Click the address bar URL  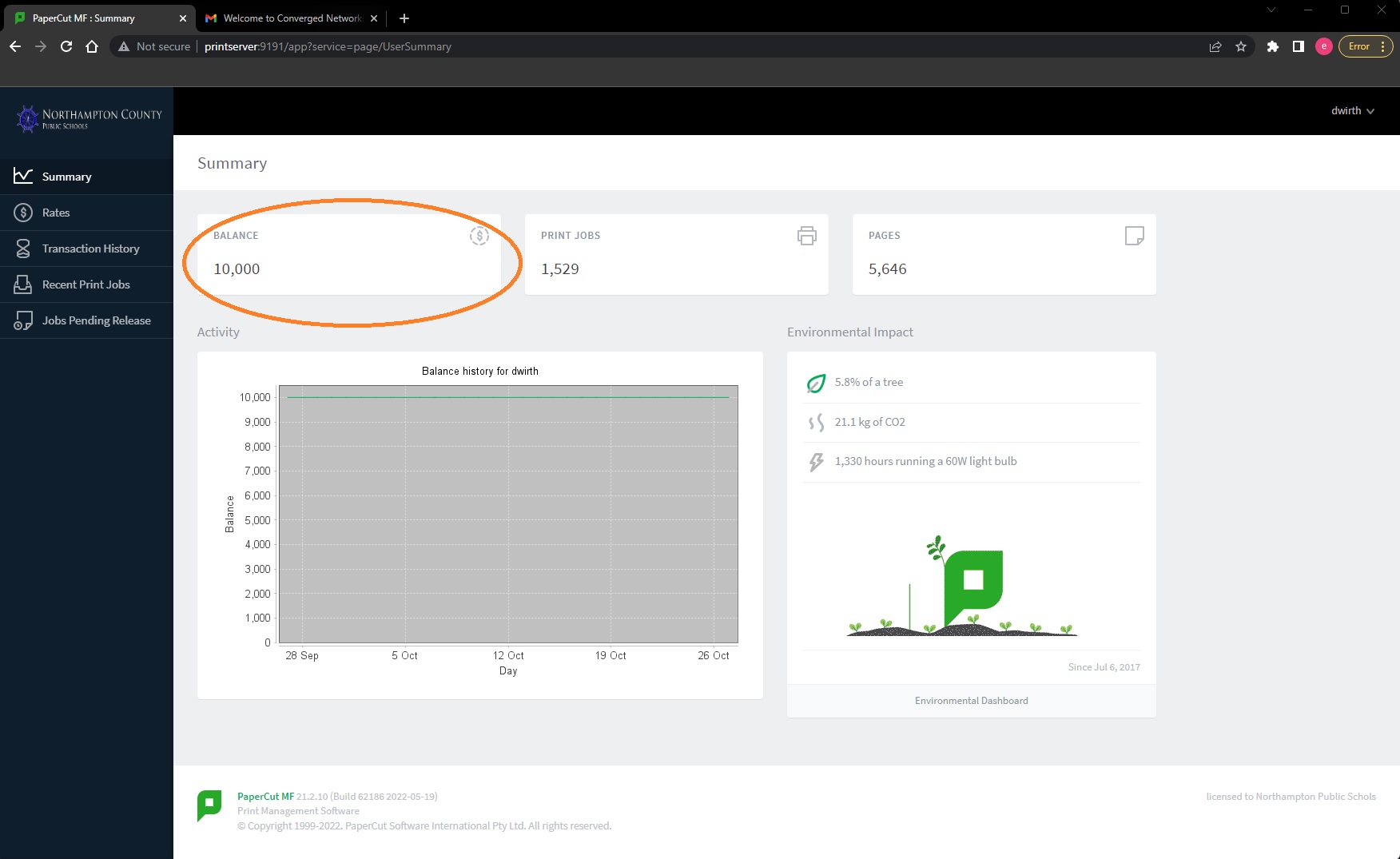coord(328,46)
